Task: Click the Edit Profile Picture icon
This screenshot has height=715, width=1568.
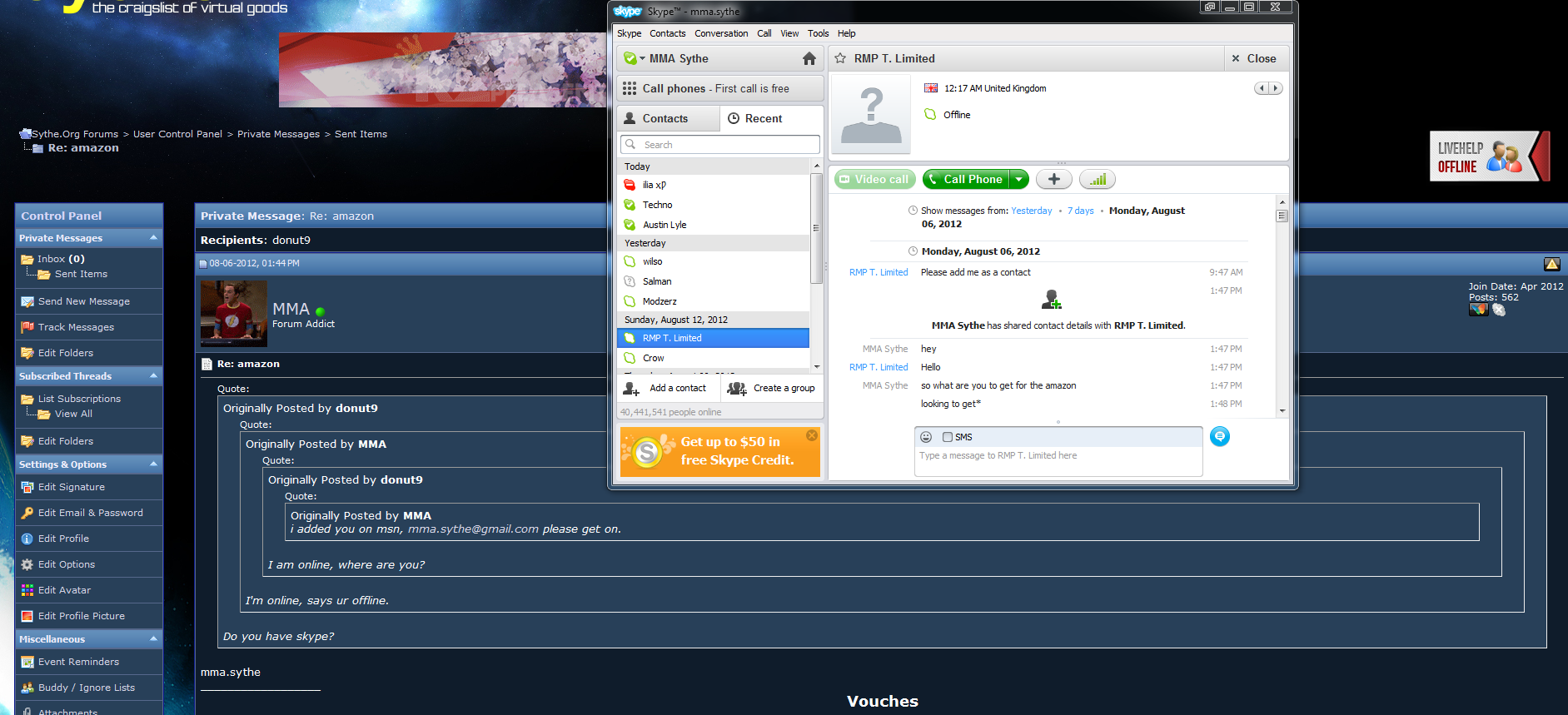Action: 27,616
